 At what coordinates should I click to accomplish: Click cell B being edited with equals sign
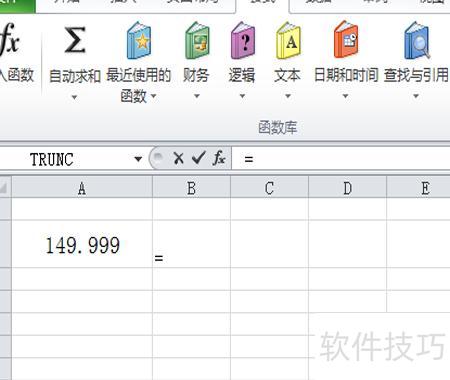tap(191, 244)
